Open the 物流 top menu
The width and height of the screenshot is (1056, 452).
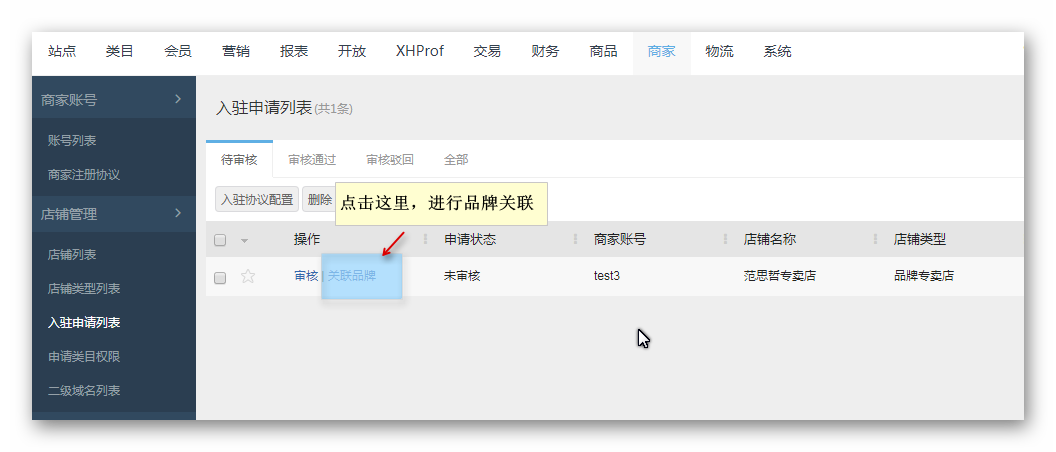(x=719, y=51)
